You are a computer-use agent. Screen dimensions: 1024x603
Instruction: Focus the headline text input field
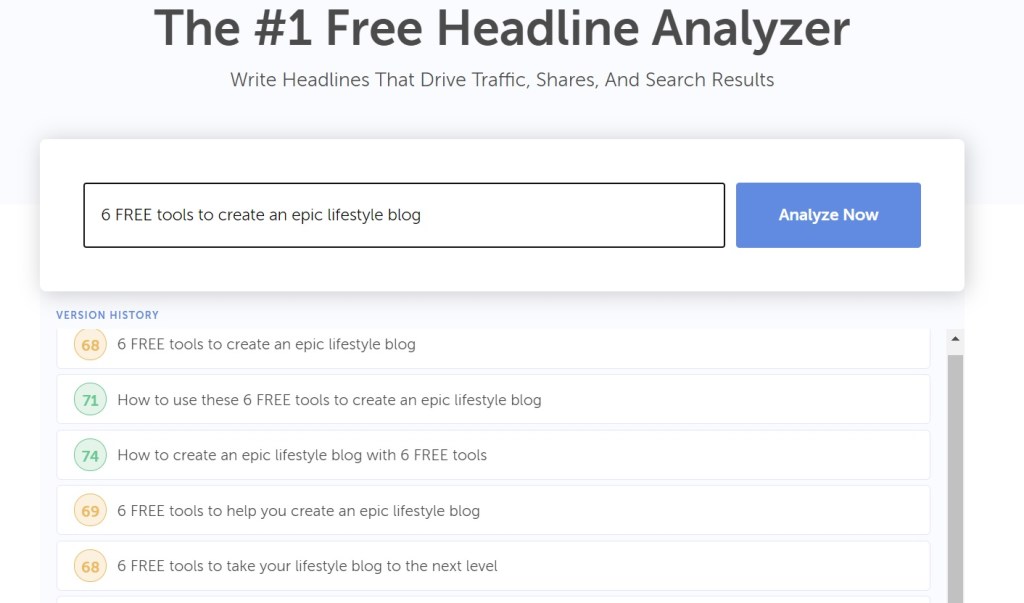[403, 215]
